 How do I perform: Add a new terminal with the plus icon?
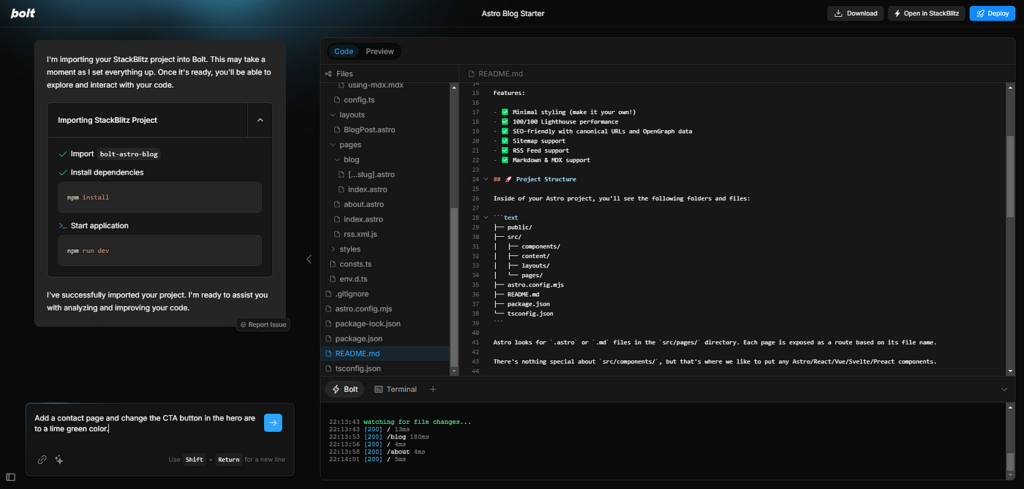[x=433, y=389]
